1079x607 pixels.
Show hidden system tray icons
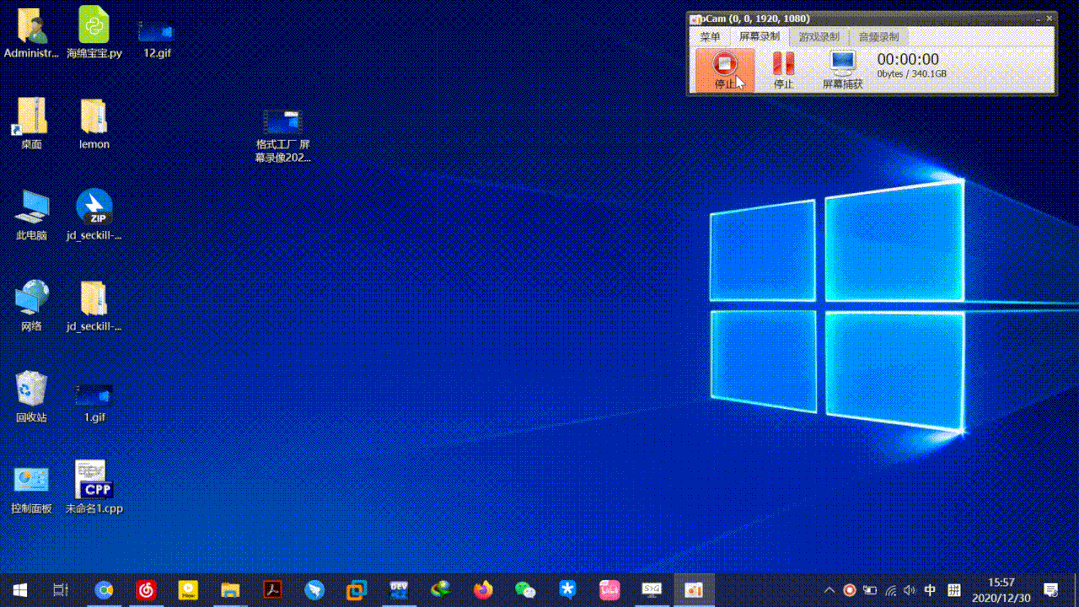tap(829, 590)
